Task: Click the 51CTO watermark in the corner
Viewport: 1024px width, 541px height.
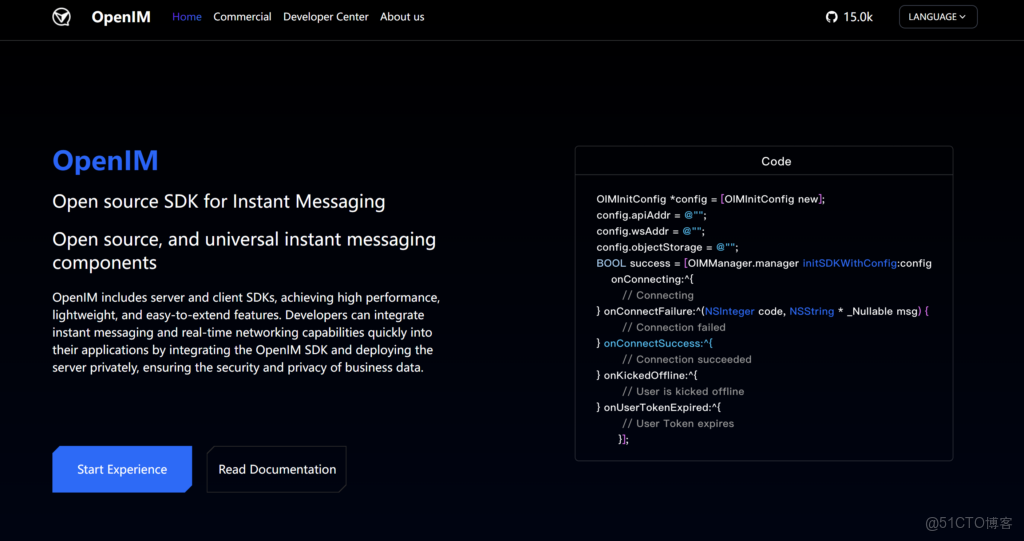Action: click(968, 523)
